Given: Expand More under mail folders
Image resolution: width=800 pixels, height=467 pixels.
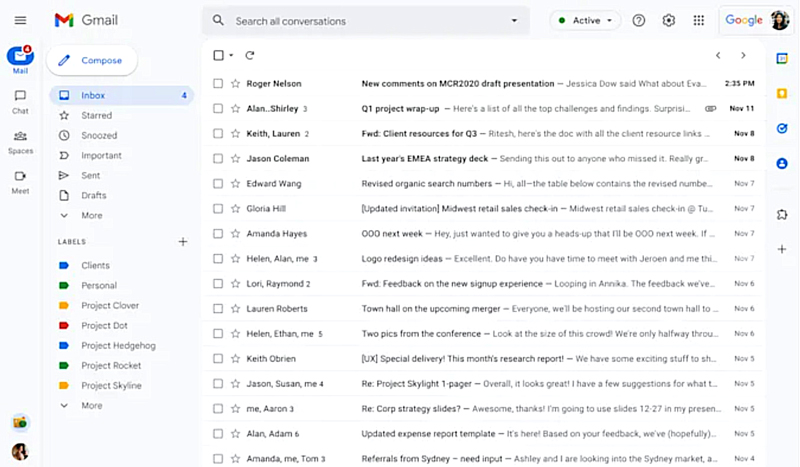Looking at the screenshot, I should pyautogui.click(x=91, y=216).
